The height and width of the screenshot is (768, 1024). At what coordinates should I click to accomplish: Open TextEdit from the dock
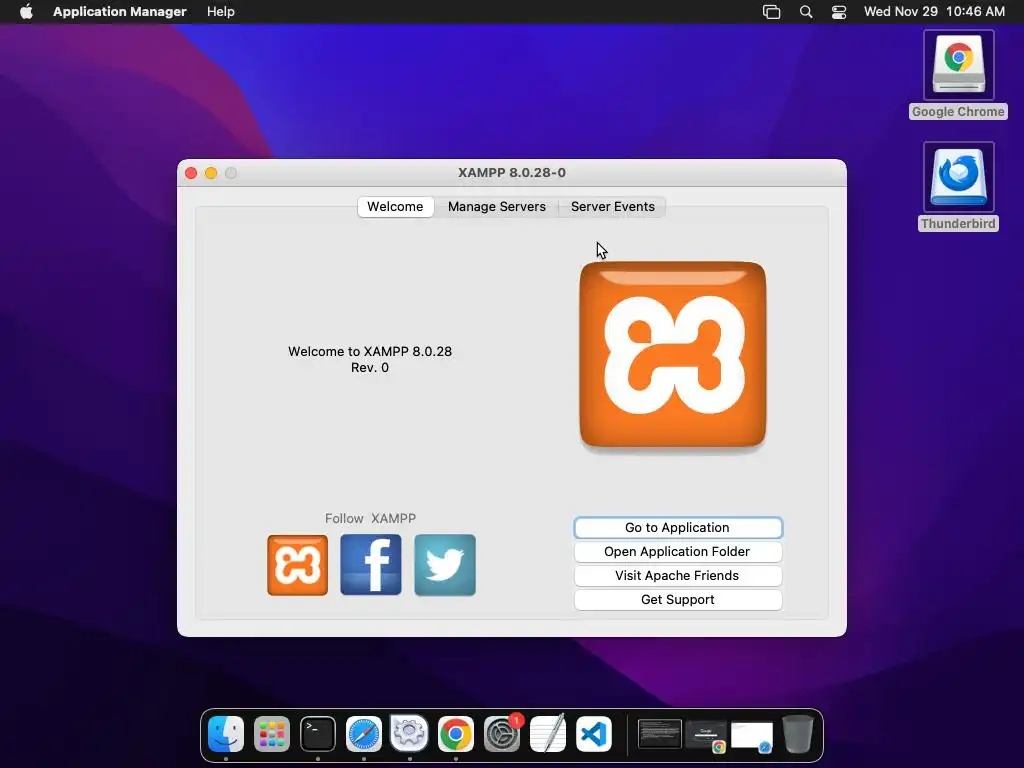tap(548, 734)
